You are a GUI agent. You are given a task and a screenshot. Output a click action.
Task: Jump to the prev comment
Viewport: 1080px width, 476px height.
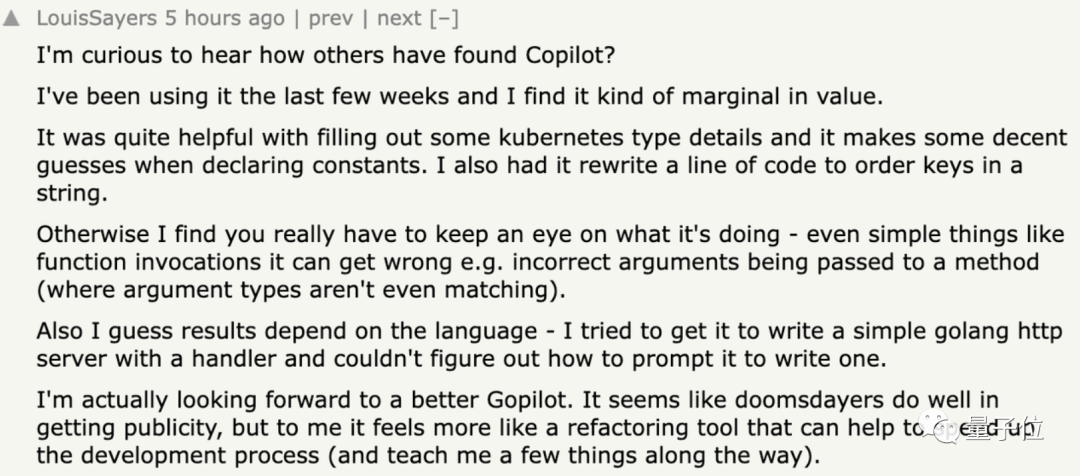tap(329, 19)
